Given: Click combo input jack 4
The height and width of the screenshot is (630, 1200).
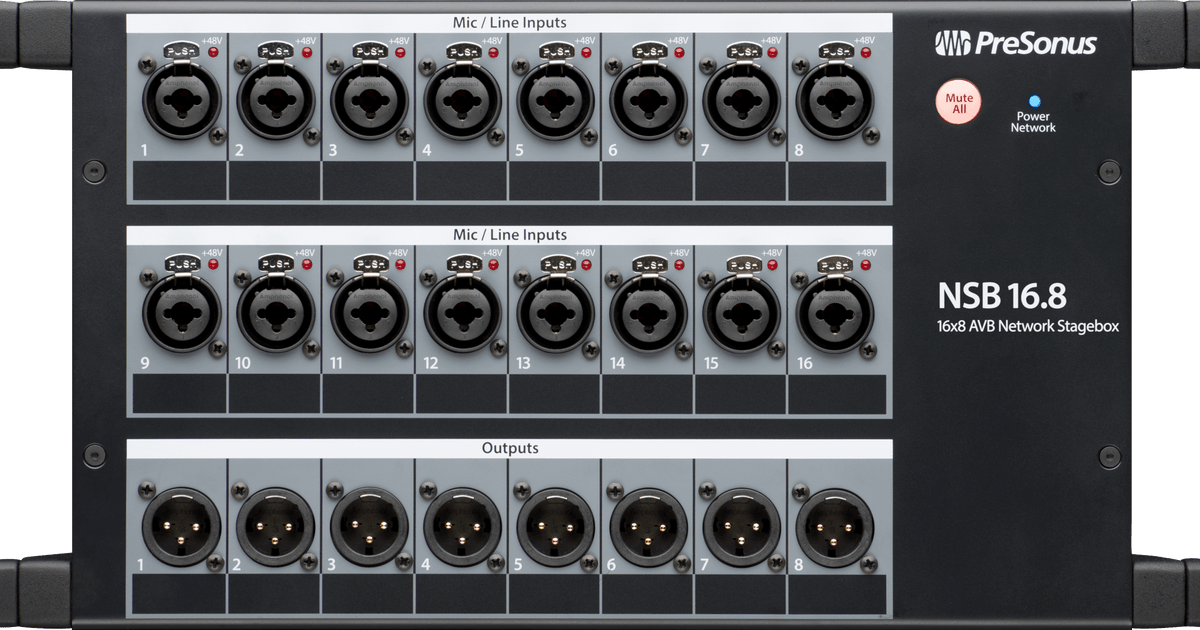Looking at the screenshot, I should coord(462,102).
